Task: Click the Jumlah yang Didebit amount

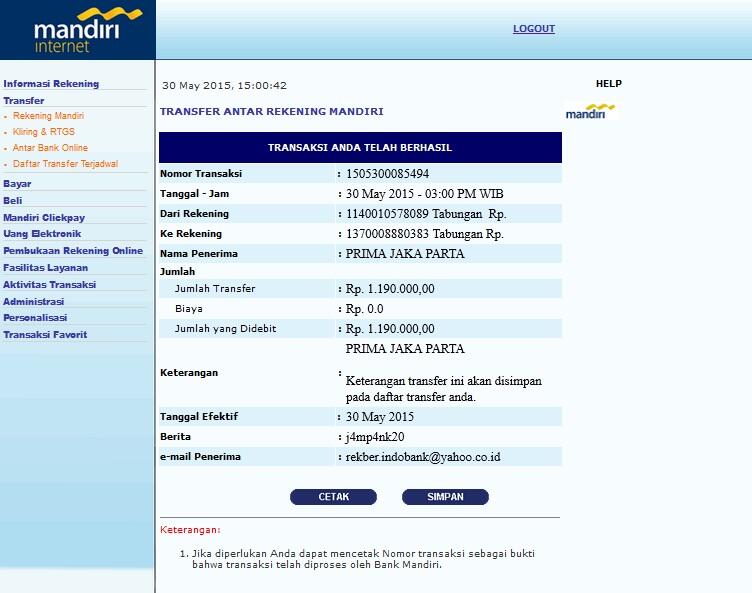Action: [390, 329]
